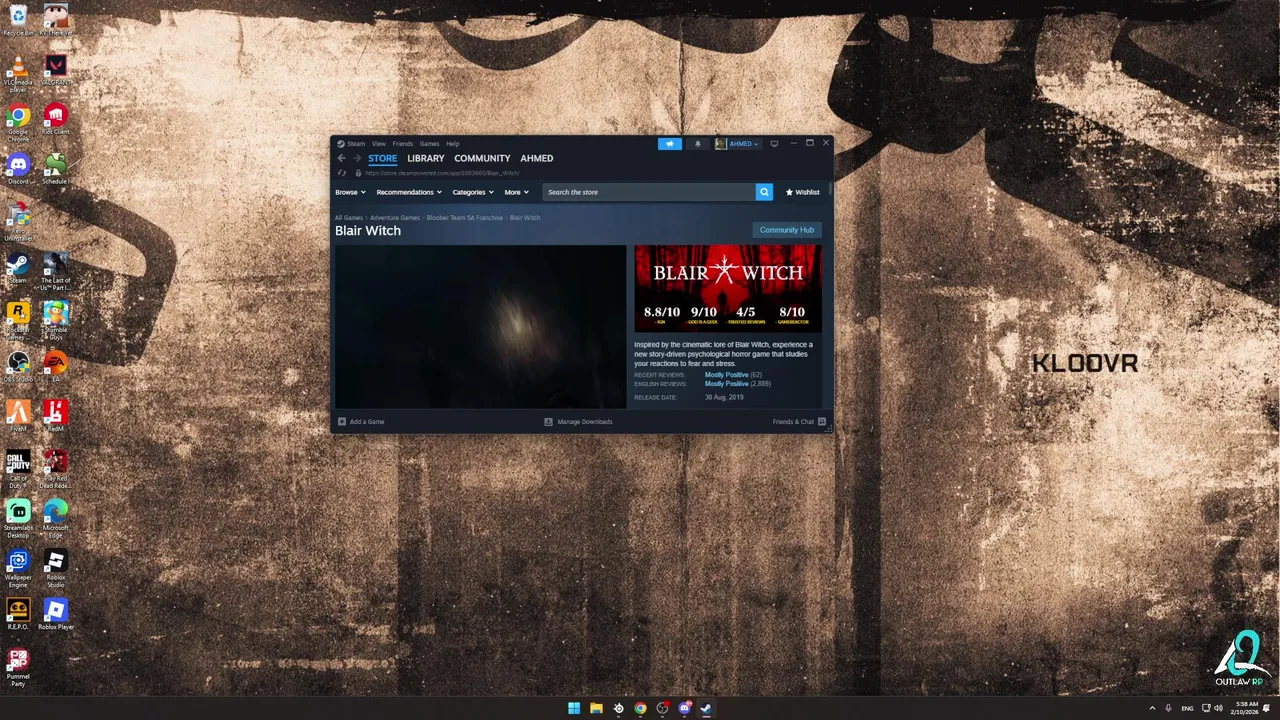1280x720 pixels.
Task: Open the Friends & Chat icon
Action: pos(822,422)
